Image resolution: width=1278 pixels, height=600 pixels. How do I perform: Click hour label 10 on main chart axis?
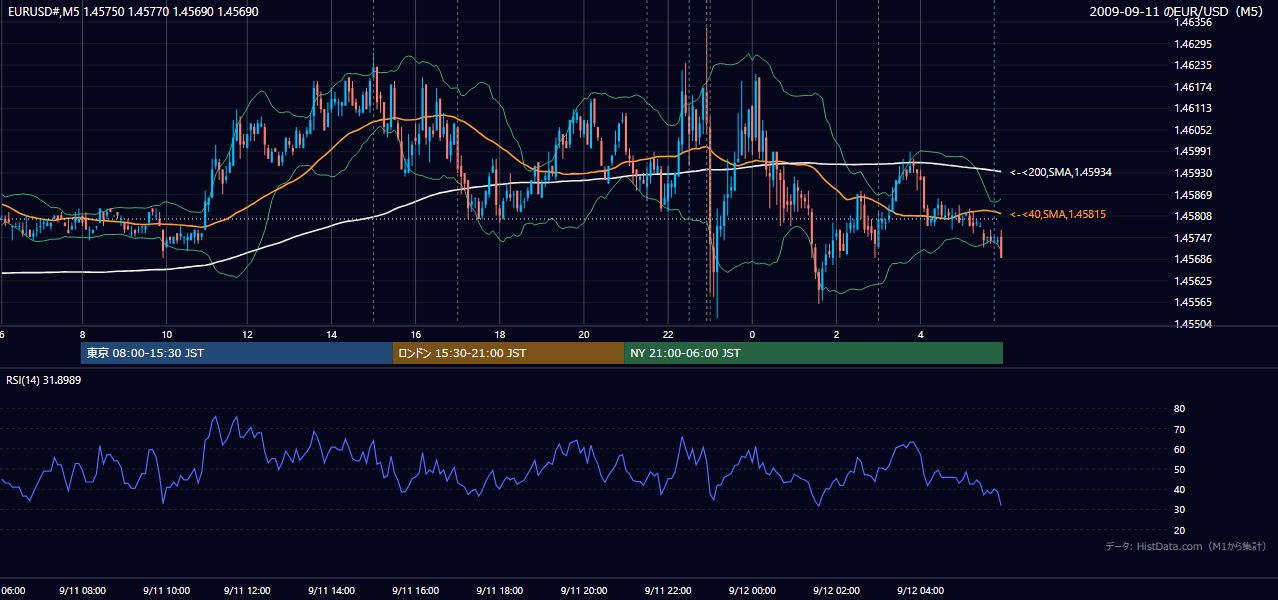[166, 334]
